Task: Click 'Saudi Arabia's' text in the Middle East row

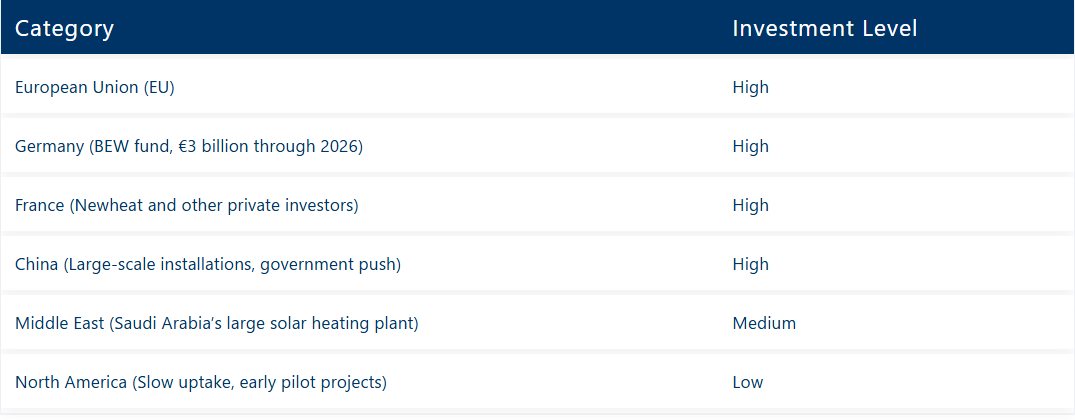Action: point(169,323)
